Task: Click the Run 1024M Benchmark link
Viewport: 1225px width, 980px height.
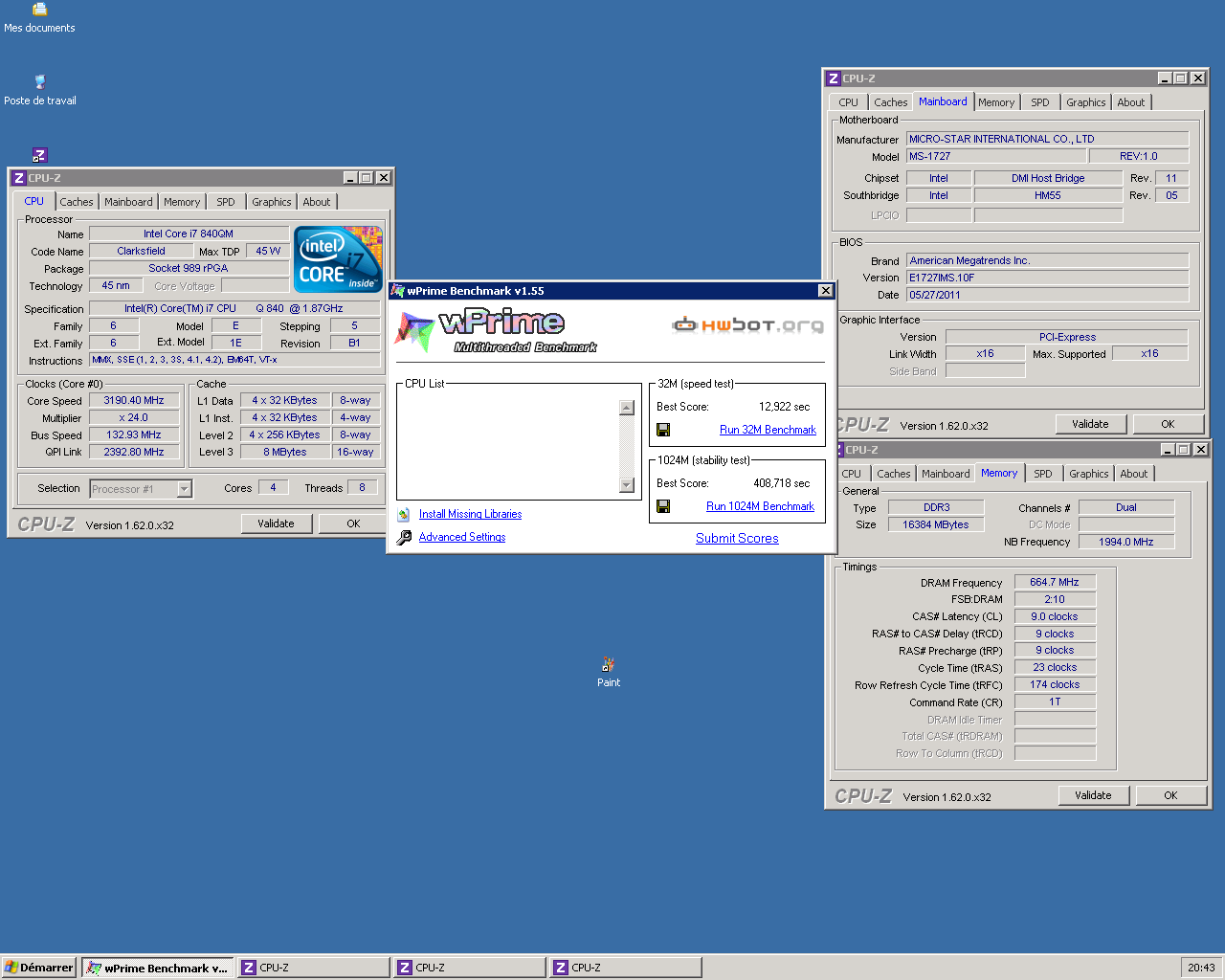Action: click(x=760, y=506)
